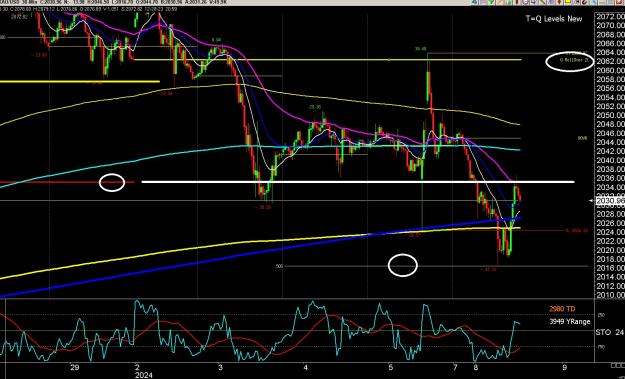Image resolution: width=625 pixels, height=379 pixels.
Task: Click date label 5 on the time axis
Action: pyautogui.click(x=391, y=367)
